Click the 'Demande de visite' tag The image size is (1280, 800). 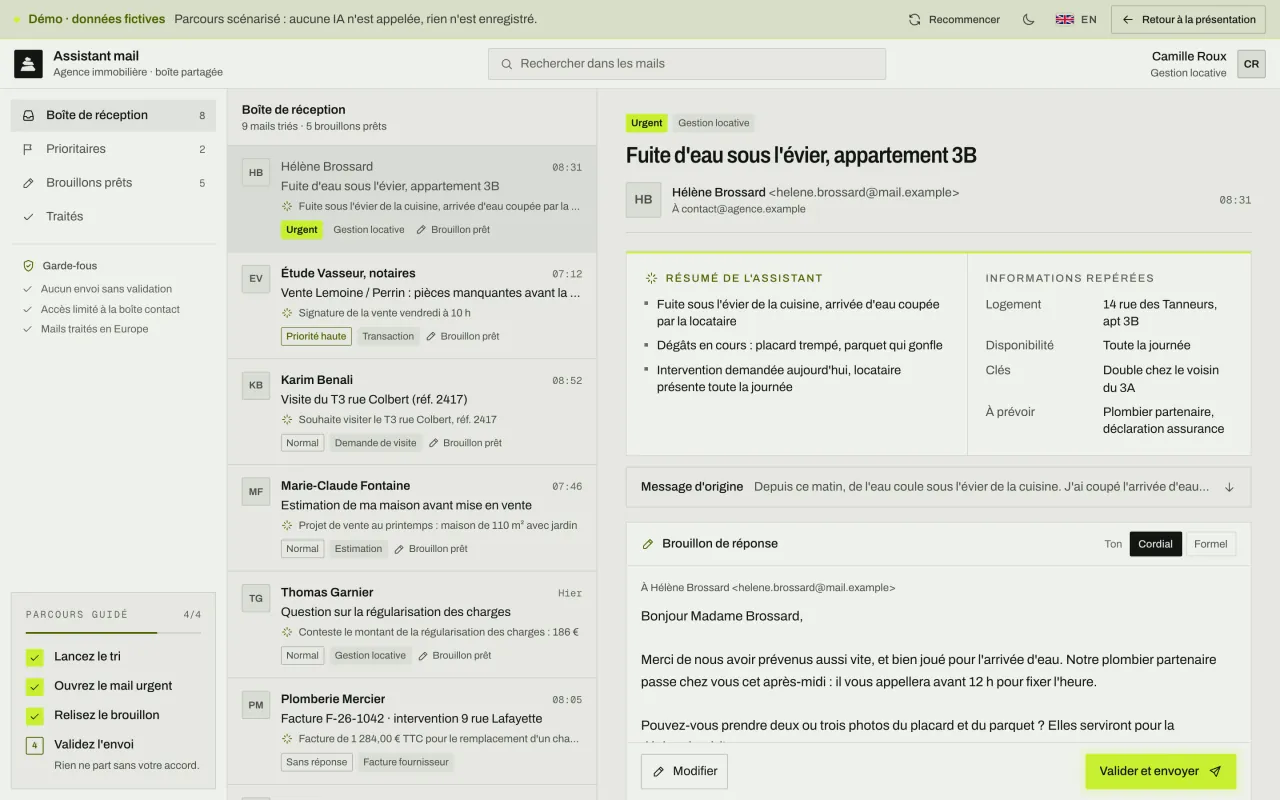pyautogui.click(x=376, y=443)
